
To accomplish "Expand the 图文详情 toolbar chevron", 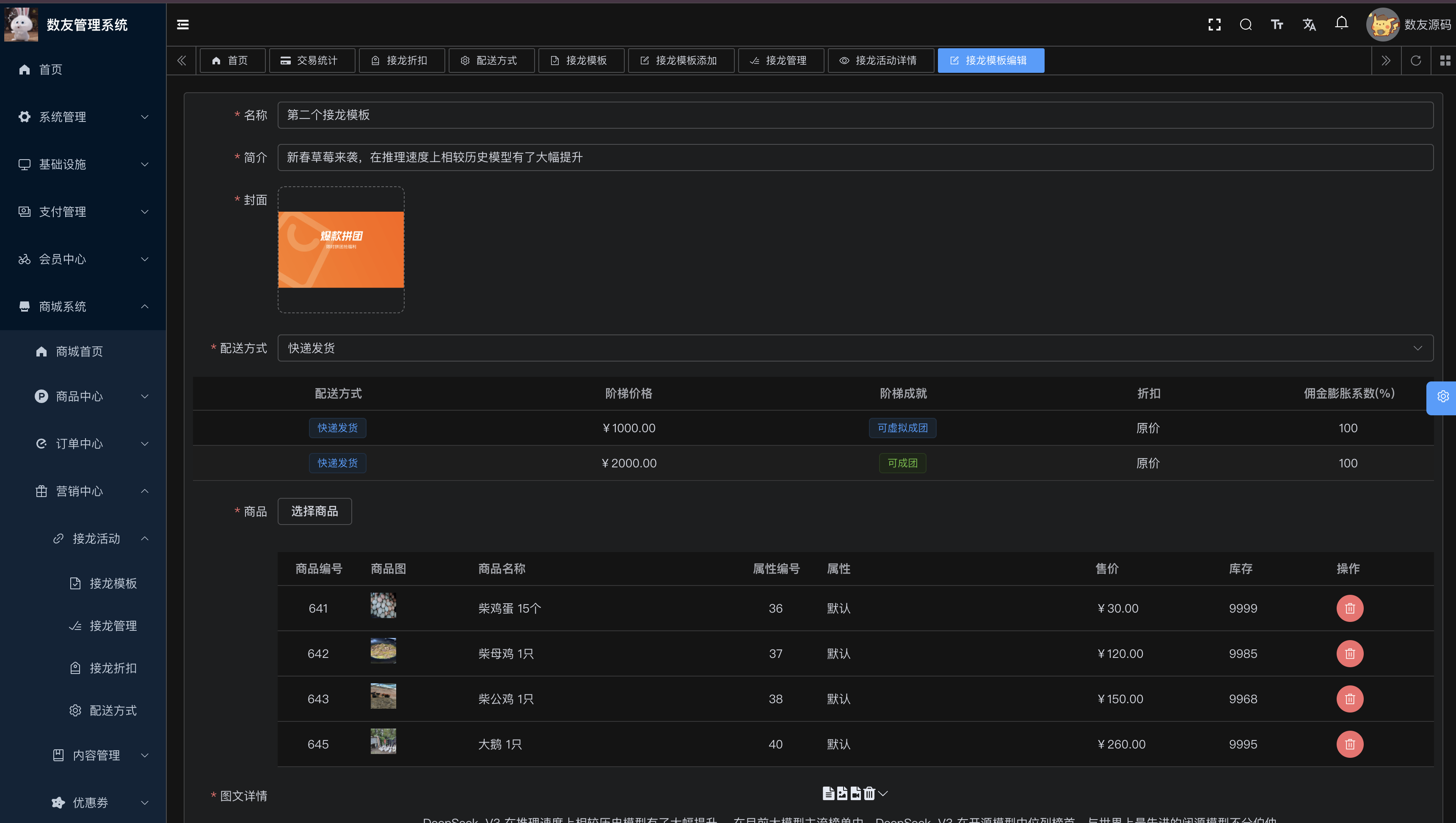I will (883, 793).
